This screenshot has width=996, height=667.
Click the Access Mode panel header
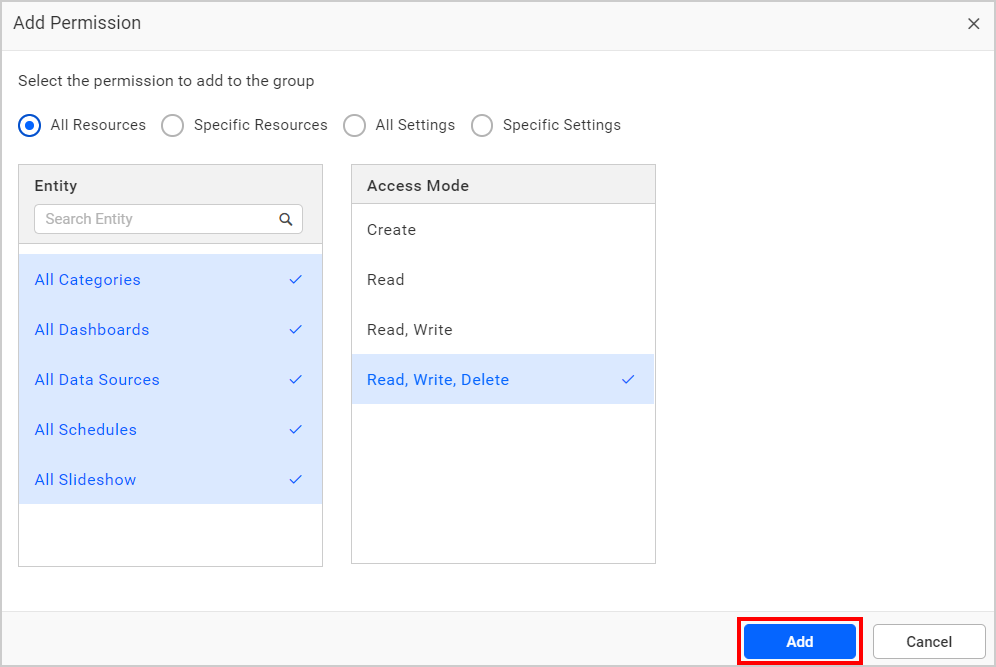(418, 185)
